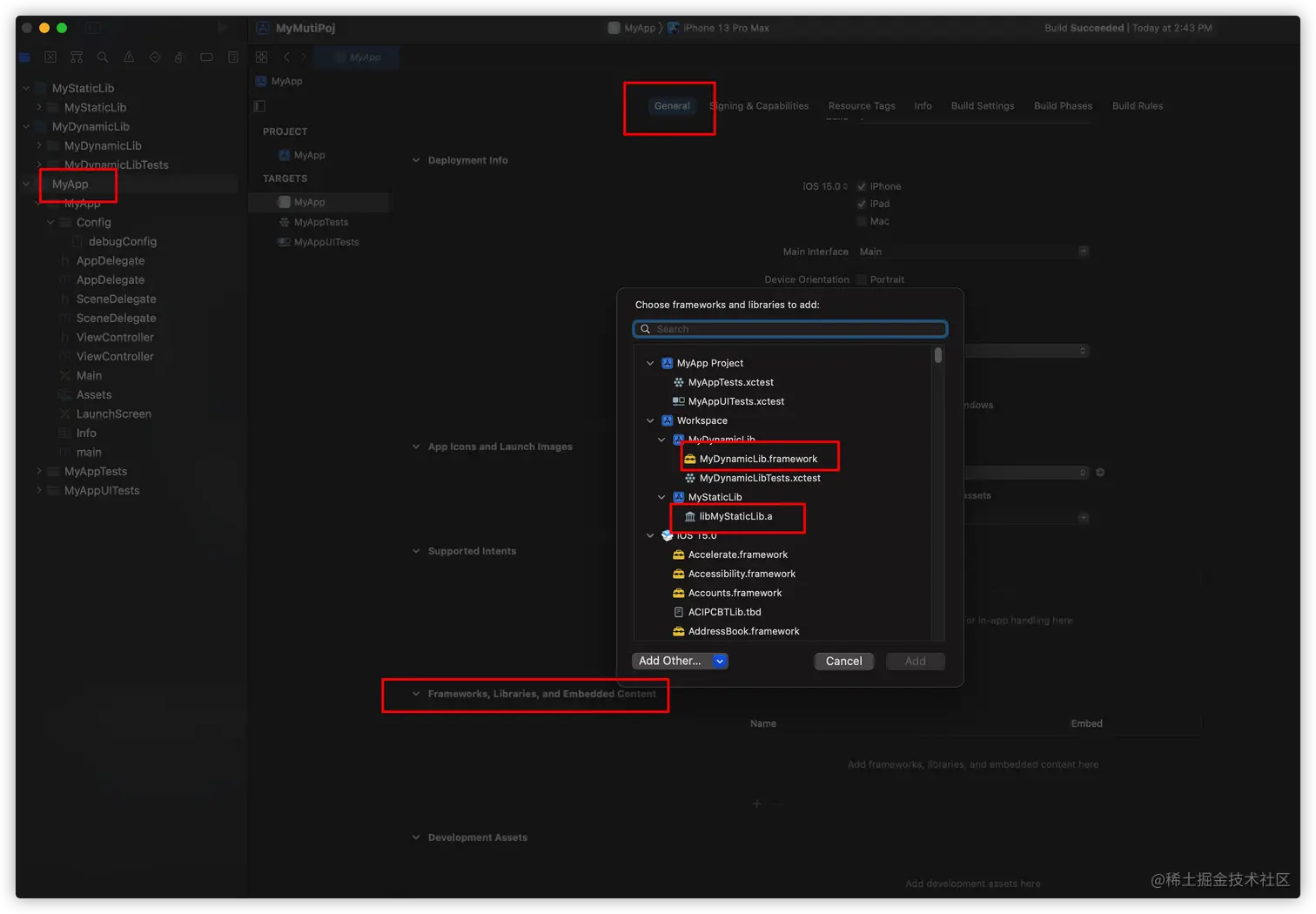
Task: Collapse the Development Assets section
Action: coord(416,837)
